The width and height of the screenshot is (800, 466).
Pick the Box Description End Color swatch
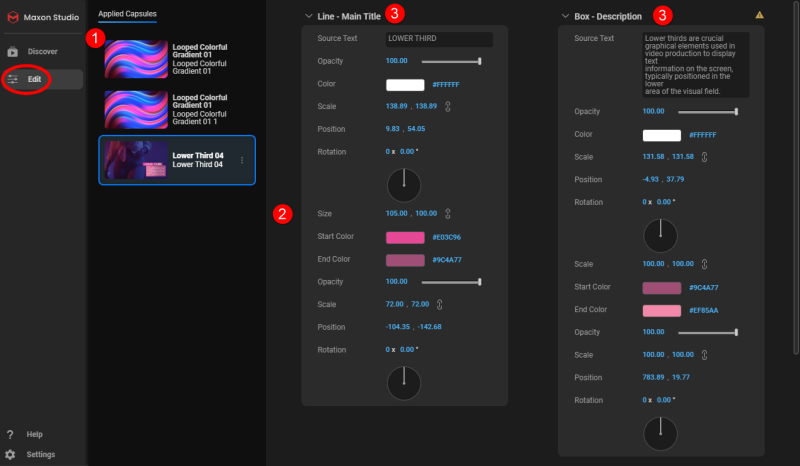[x=662, y=311]
